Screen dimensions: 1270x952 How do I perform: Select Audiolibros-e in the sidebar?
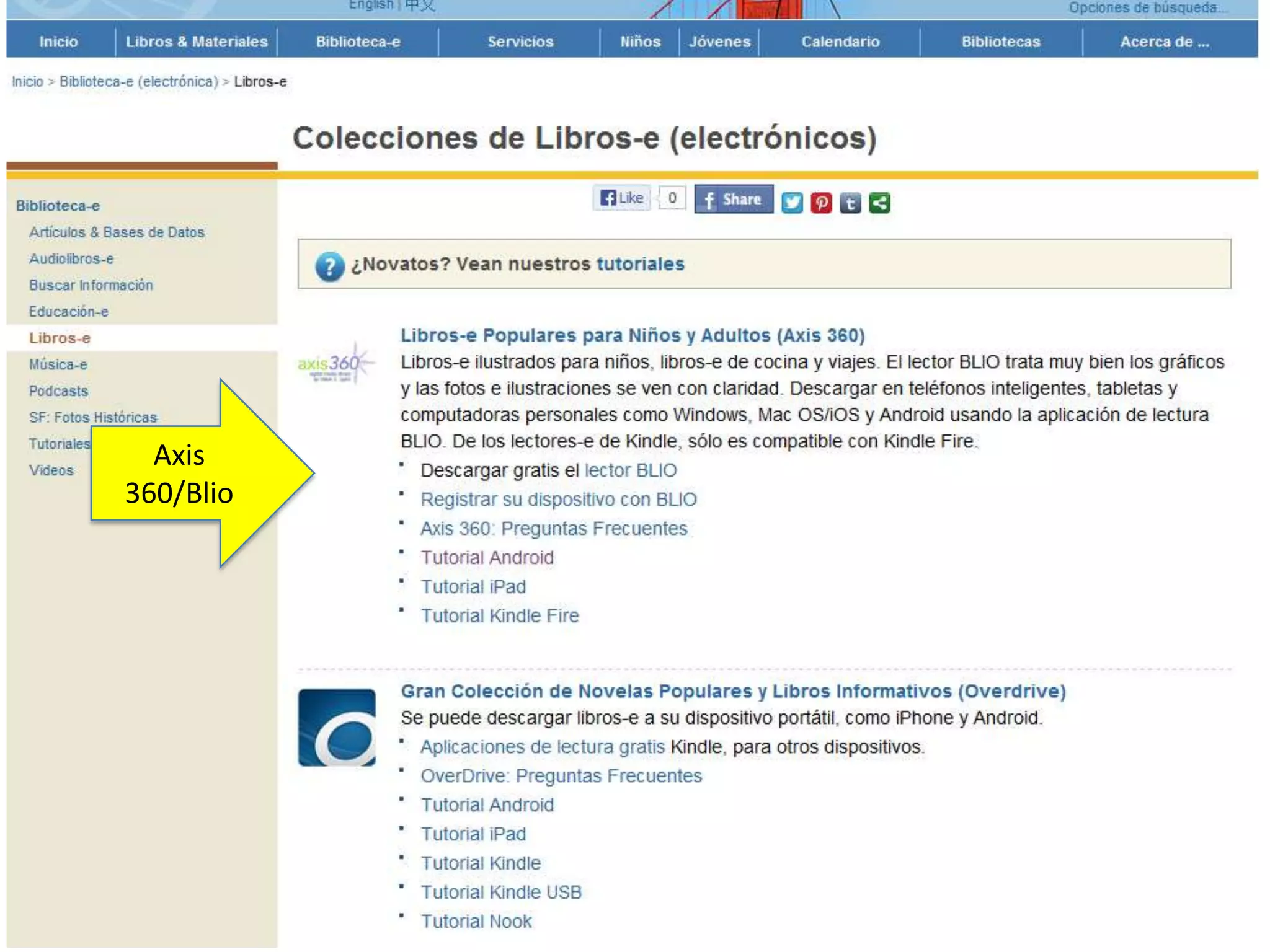(x=71, y=258)
